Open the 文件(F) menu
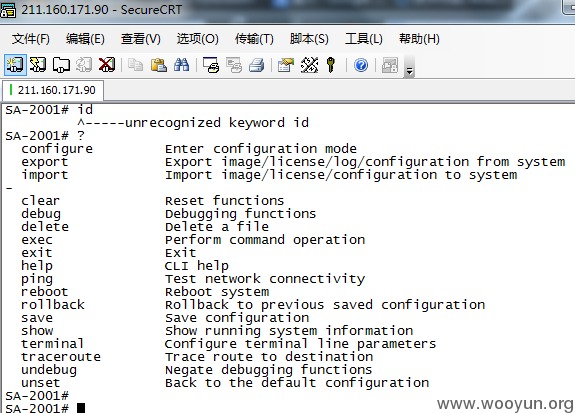 click(30, 39)
